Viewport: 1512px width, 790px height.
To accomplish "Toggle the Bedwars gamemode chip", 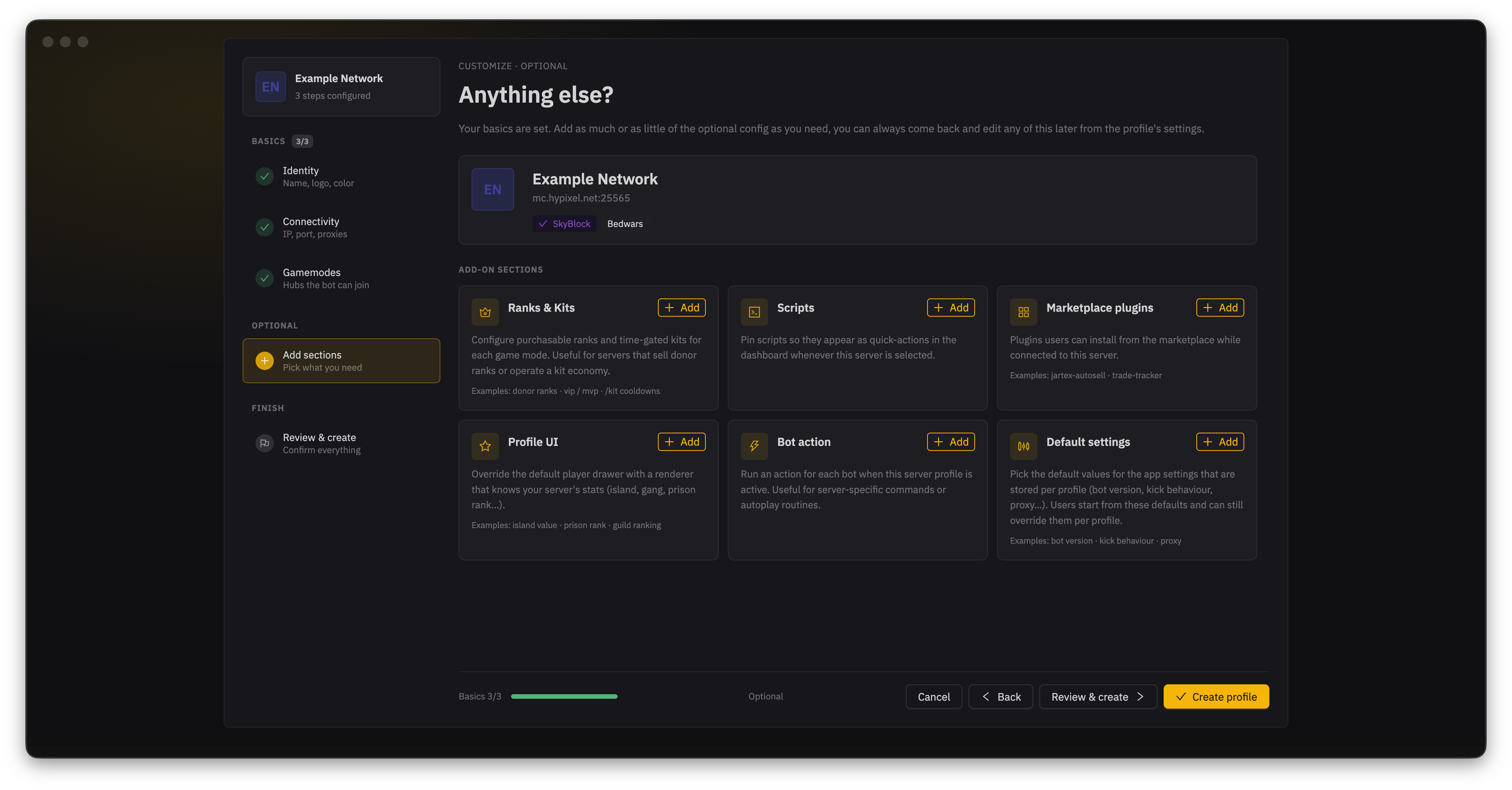I will (x=624, y=224).
